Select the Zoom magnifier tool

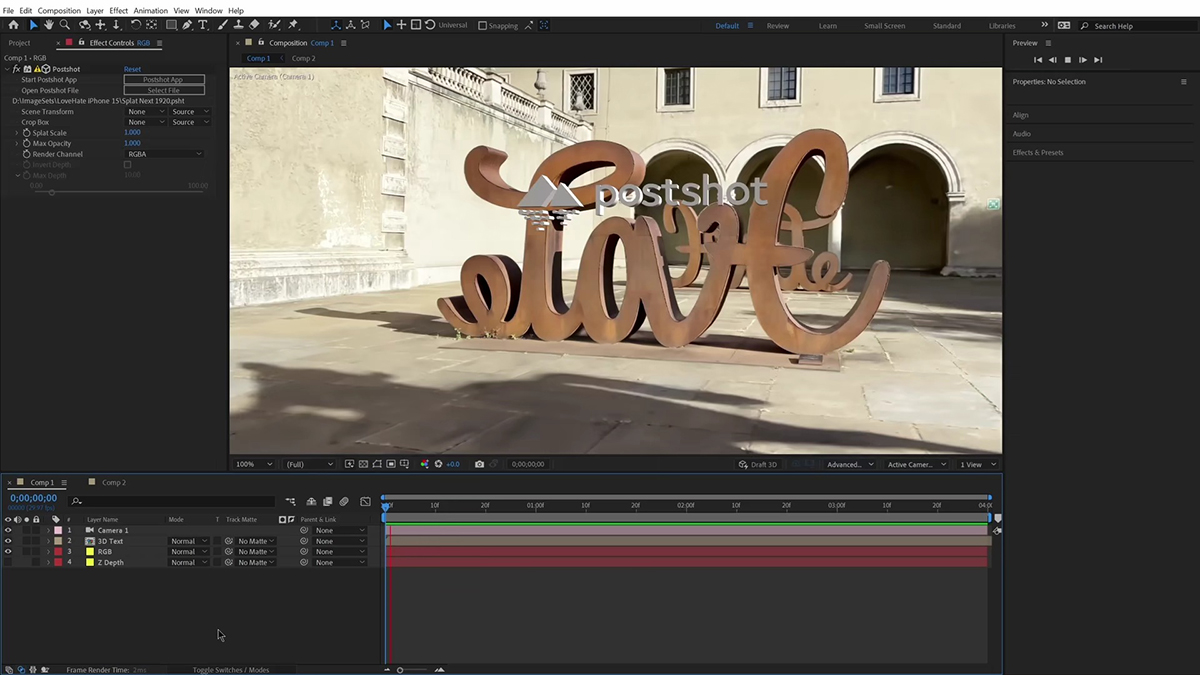(x=65, y=25)
